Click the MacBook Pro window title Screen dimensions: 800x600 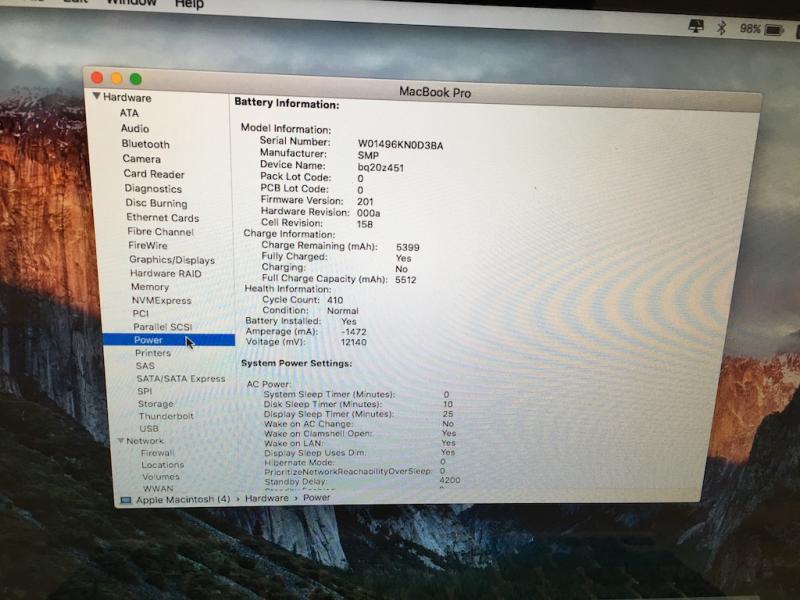coord(435,92)
